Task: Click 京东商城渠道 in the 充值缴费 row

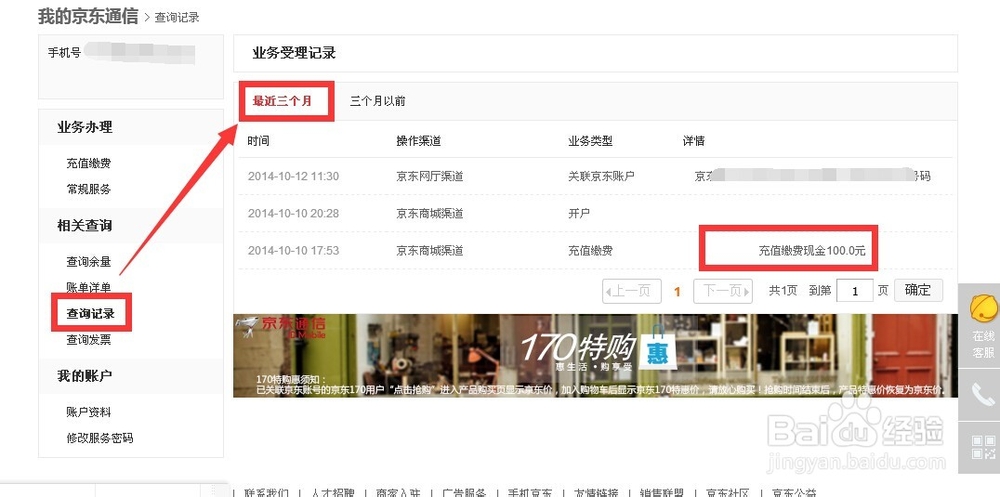Action: coord(430,251)
